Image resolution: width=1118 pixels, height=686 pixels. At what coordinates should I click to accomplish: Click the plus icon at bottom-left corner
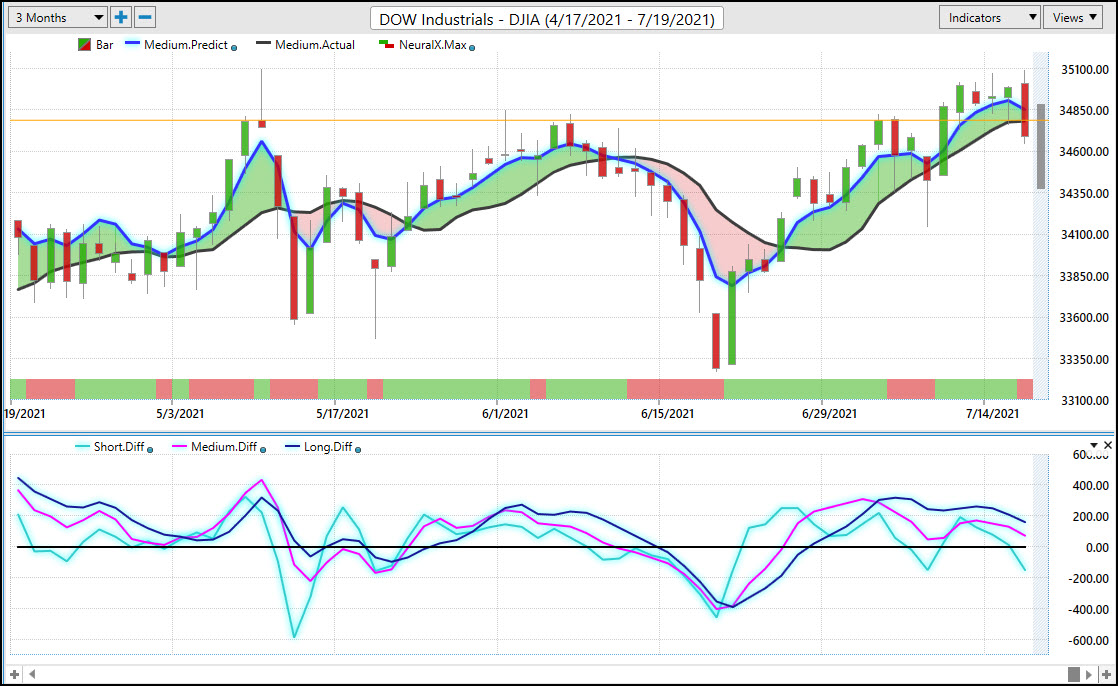coord(14,674)
